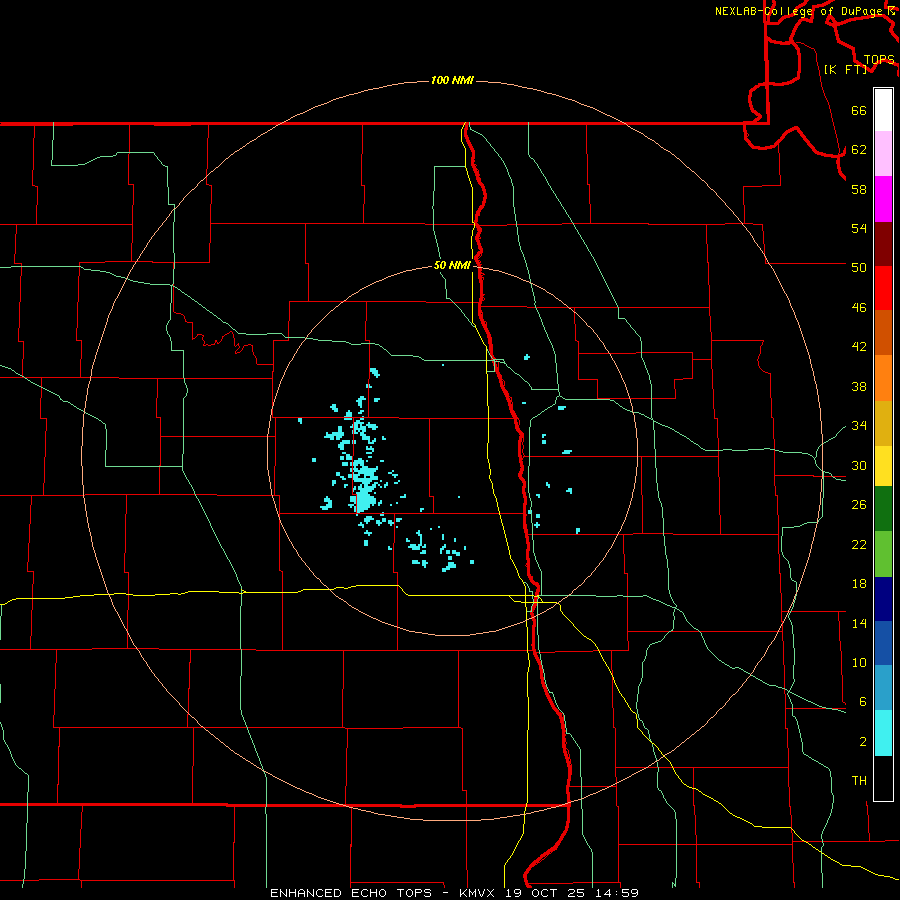Click the legend value "66"
Image resolution: width=900 pixels, height=900 pixels.
[x=859, y=110]
